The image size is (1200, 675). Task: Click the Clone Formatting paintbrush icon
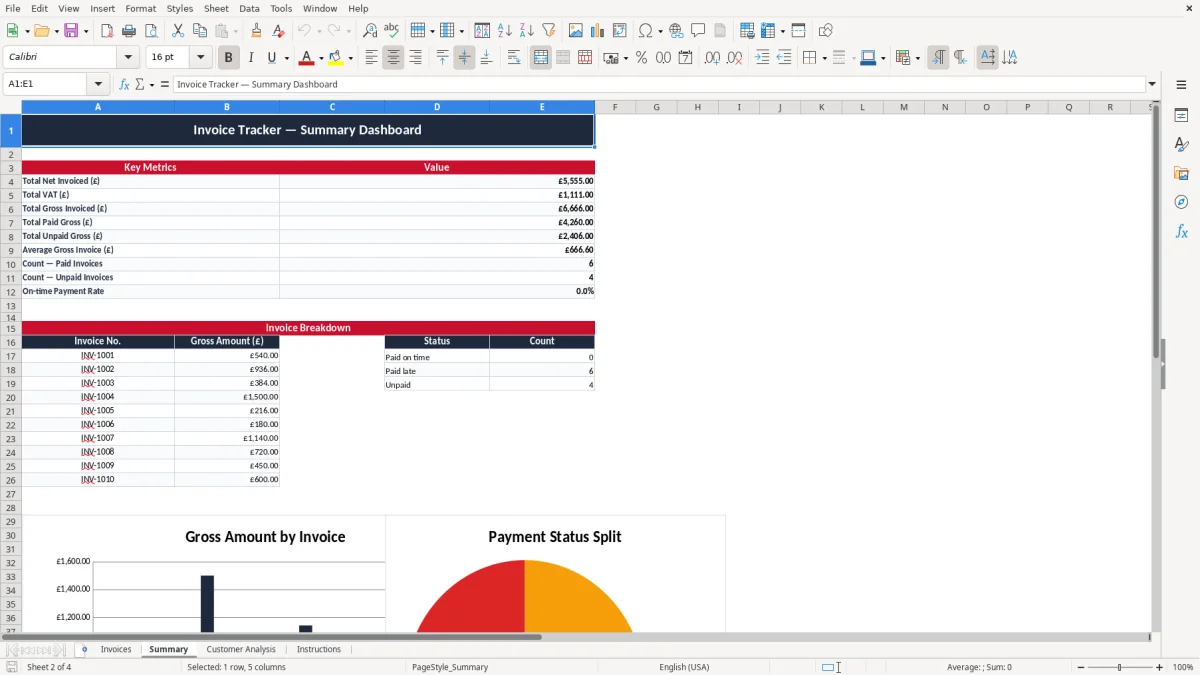[256, 31]
